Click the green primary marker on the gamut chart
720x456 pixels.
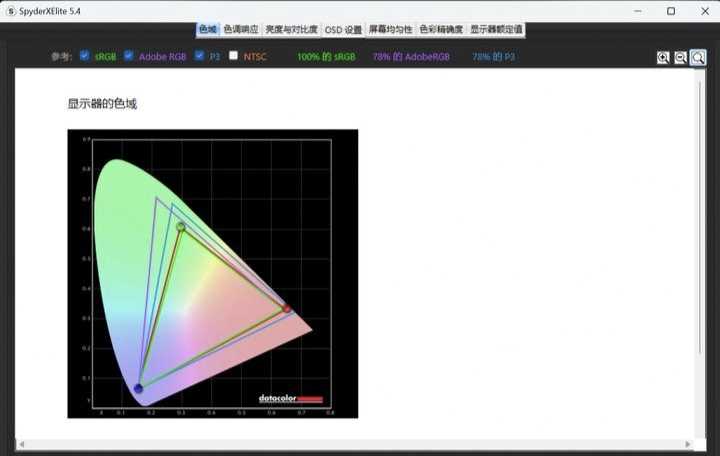tap(181, 227)
